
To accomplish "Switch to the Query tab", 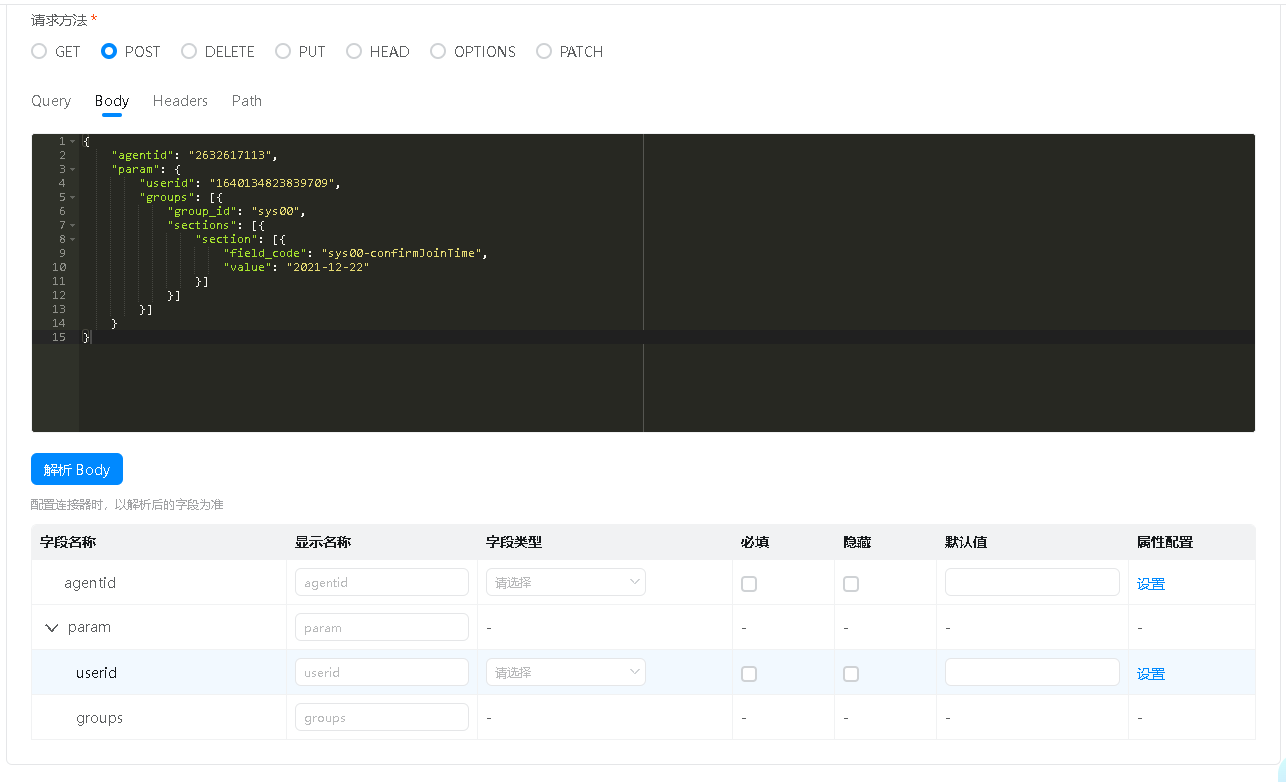I will [x=51, y=101].
